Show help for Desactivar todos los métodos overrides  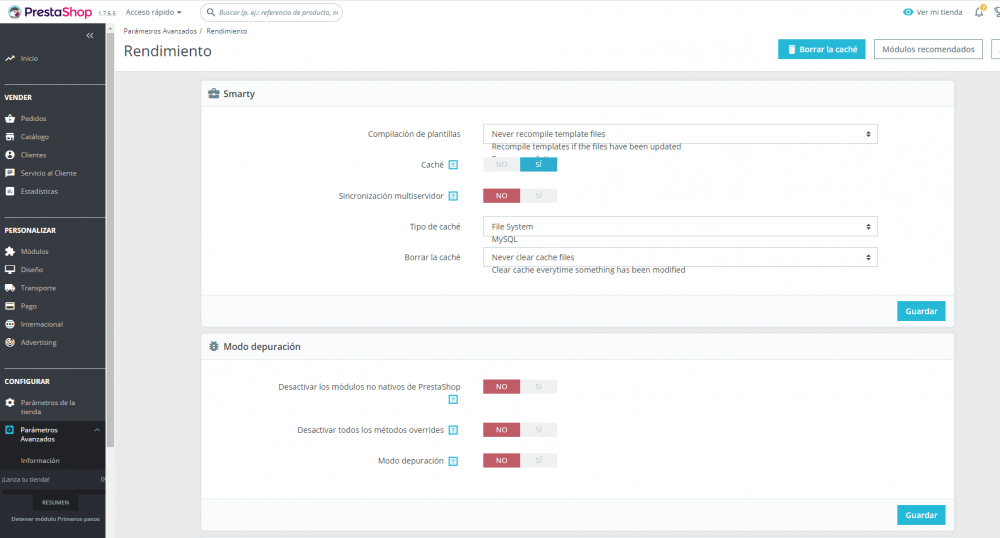pos(453,430)
